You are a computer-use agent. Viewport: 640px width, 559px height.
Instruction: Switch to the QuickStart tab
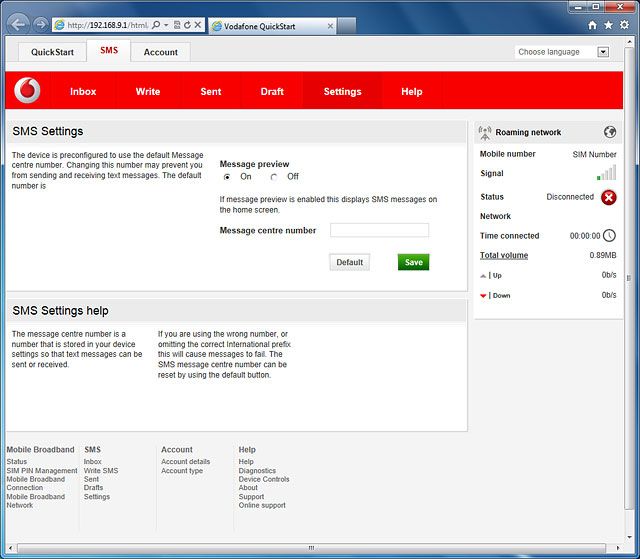[x=52, y=52]
